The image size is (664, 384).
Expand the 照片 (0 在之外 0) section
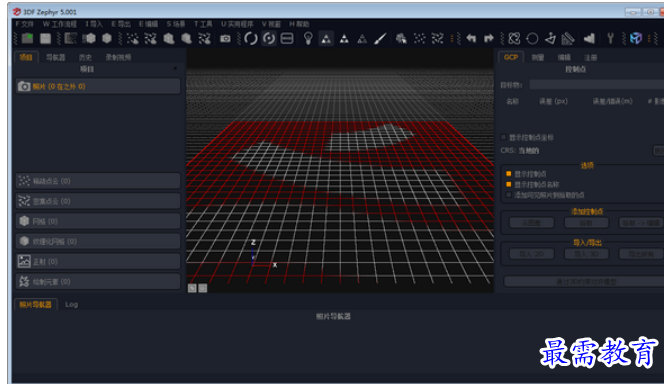pos(98,86)
